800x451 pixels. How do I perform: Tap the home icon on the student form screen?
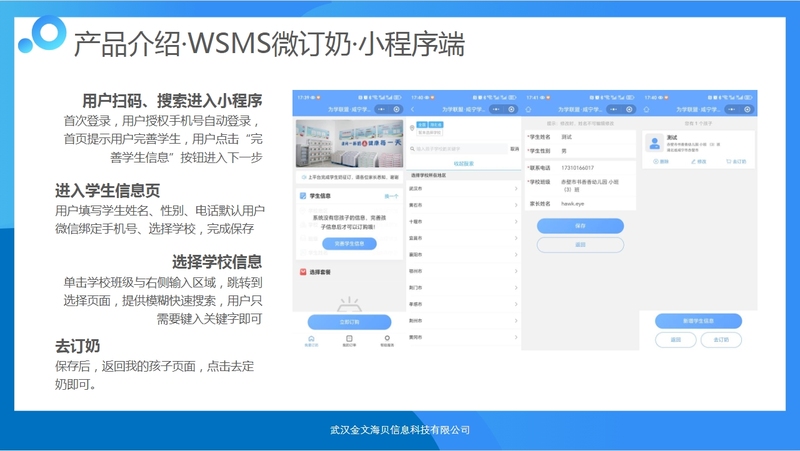point(529,109)
